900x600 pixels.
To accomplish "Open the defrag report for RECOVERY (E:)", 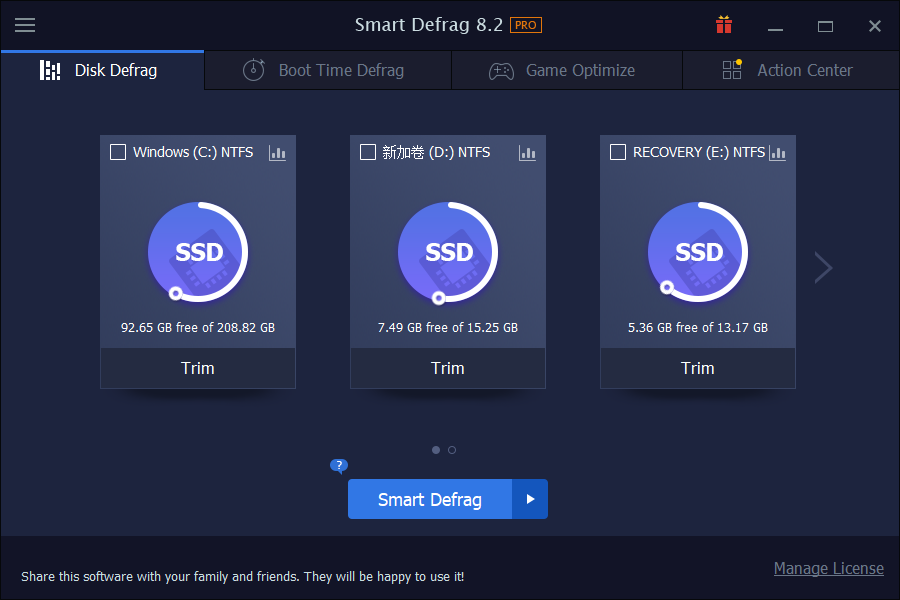I will [777, 152].
